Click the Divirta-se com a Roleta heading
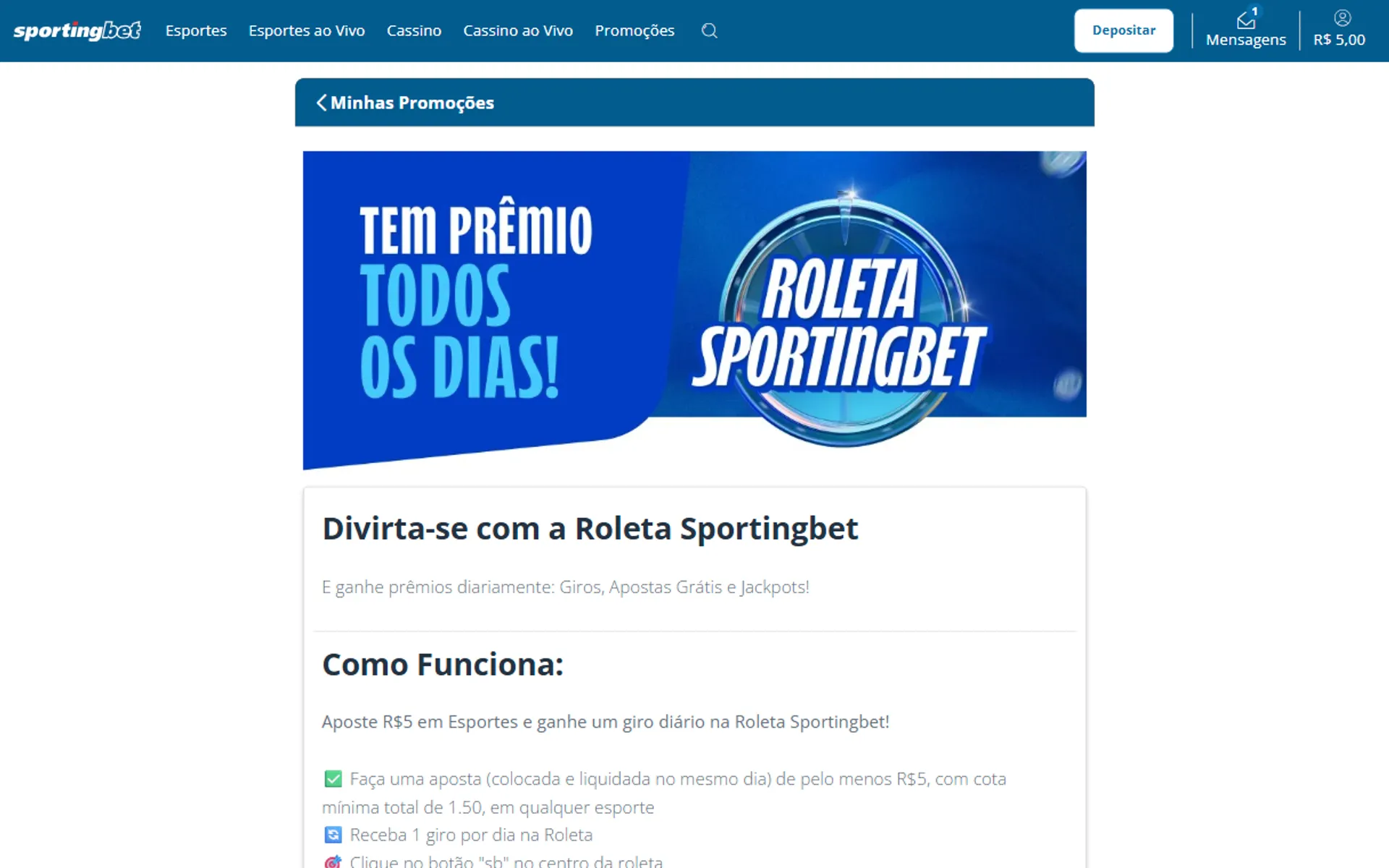The image size is (1389, 868). click(590, 529)
